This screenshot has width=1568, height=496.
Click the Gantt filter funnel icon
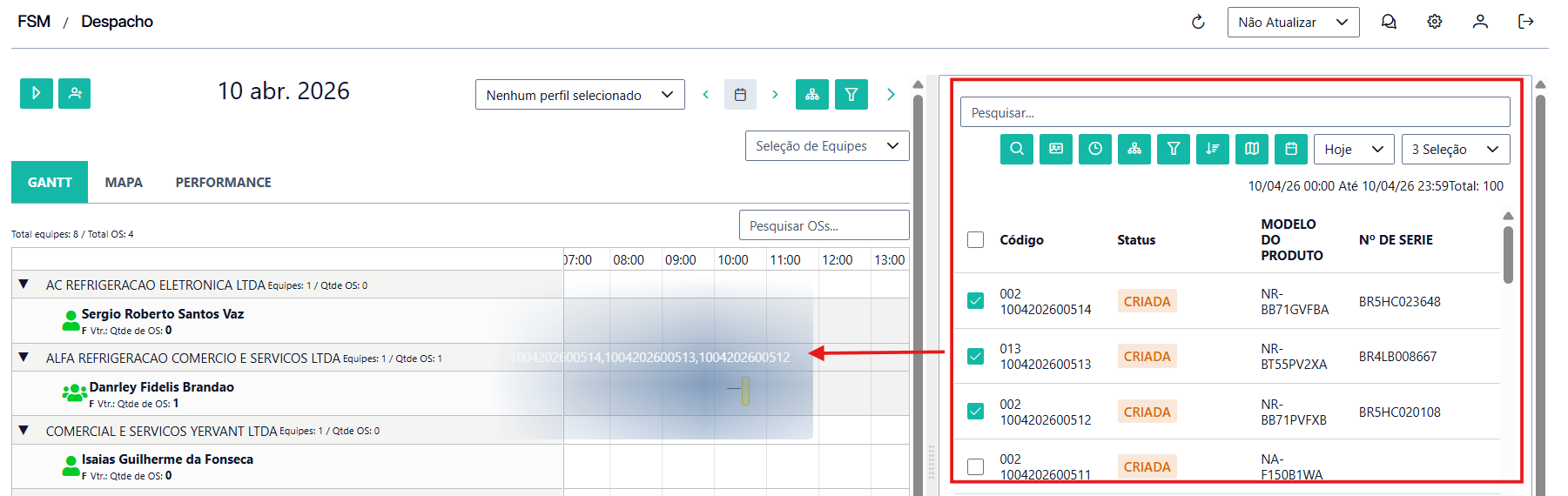(x=851, y=94)
